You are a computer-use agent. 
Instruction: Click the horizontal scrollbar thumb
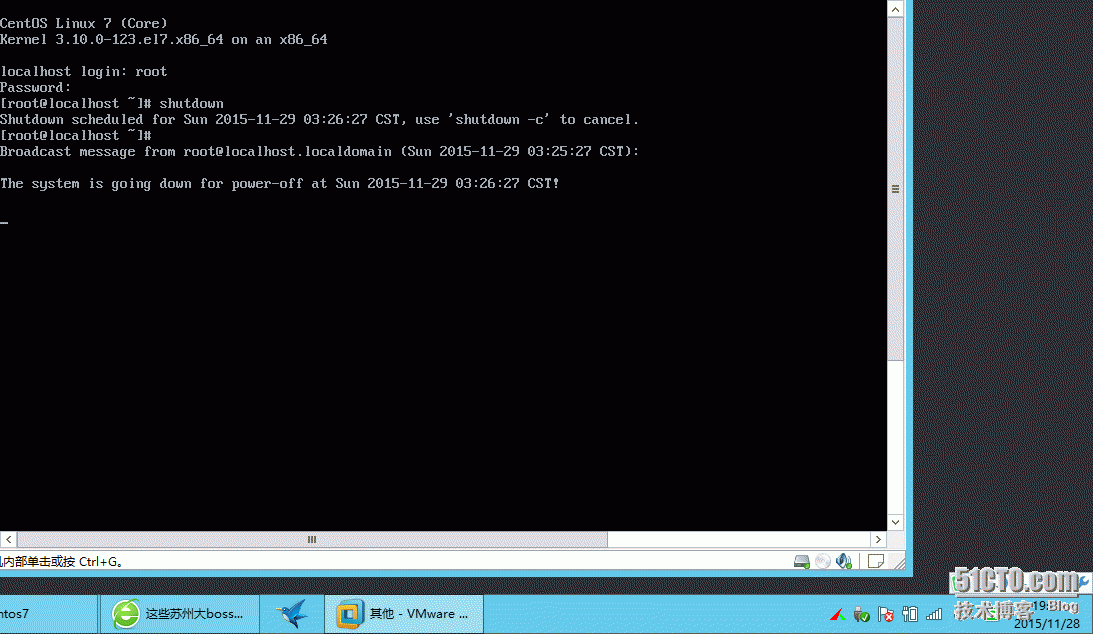pyautogui.click(x=312, y=539)
